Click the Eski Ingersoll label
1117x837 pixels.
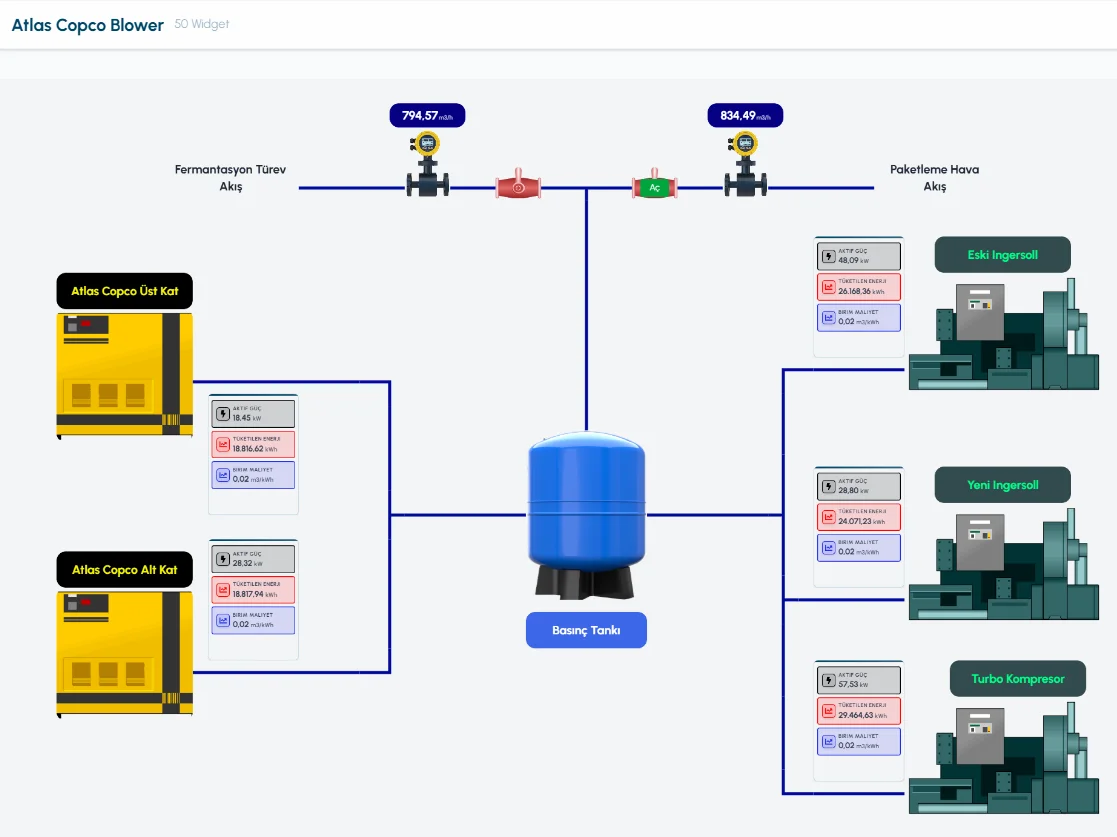pyautogui.click(x=1002, y=254)
